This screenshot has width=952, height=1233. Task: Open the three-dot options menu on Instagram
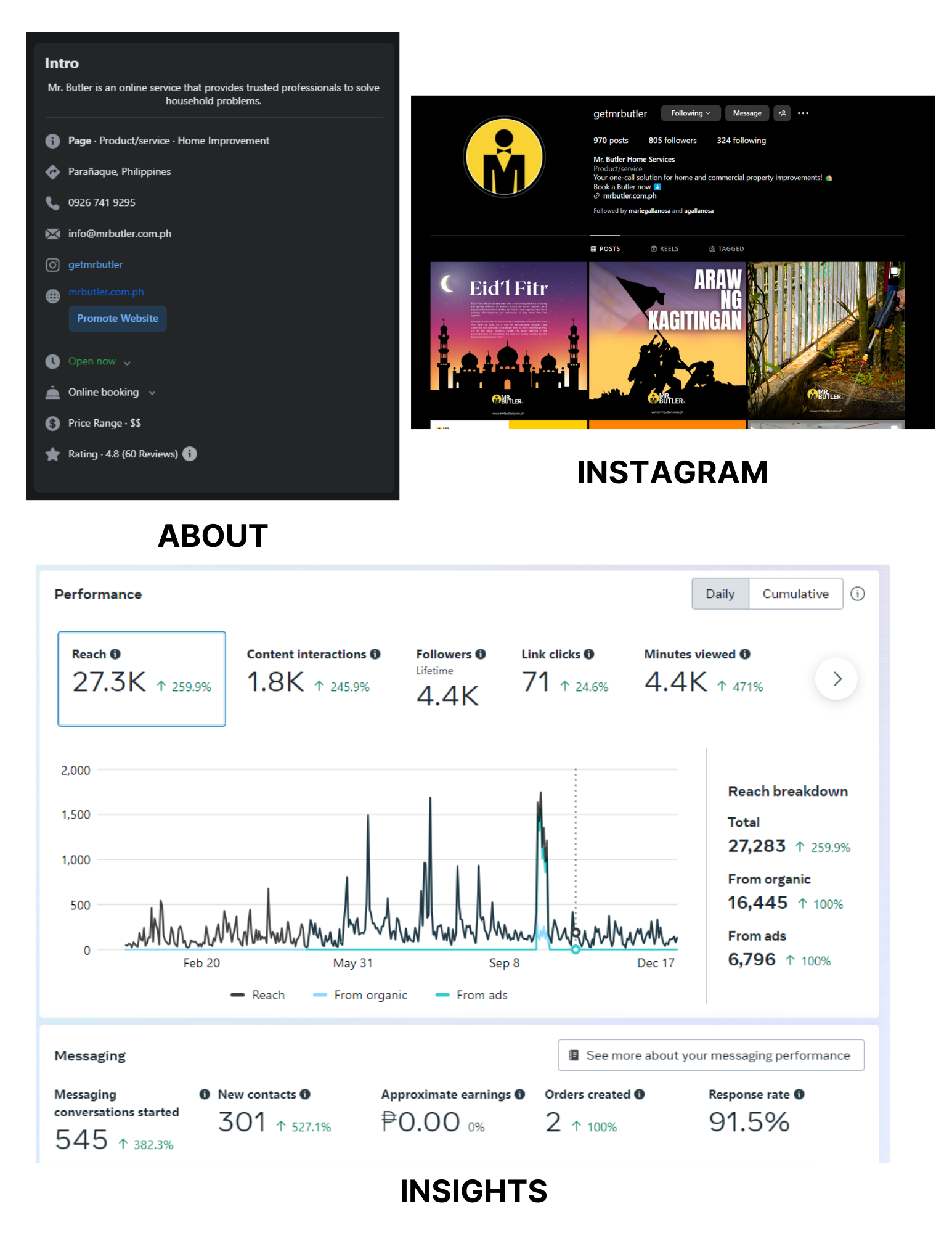[803, 113]
